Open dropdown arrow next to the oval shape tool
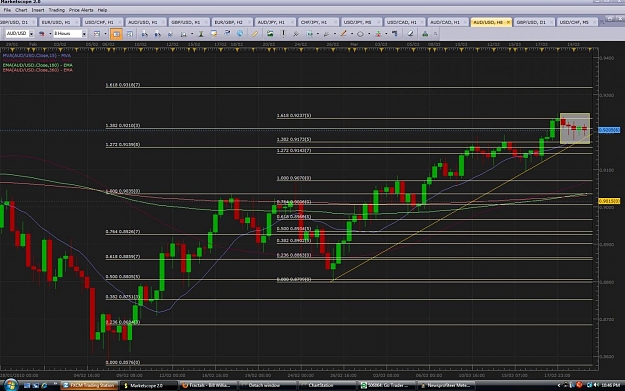Viewport: 625px width, 391px height. (x=369, y=34)
